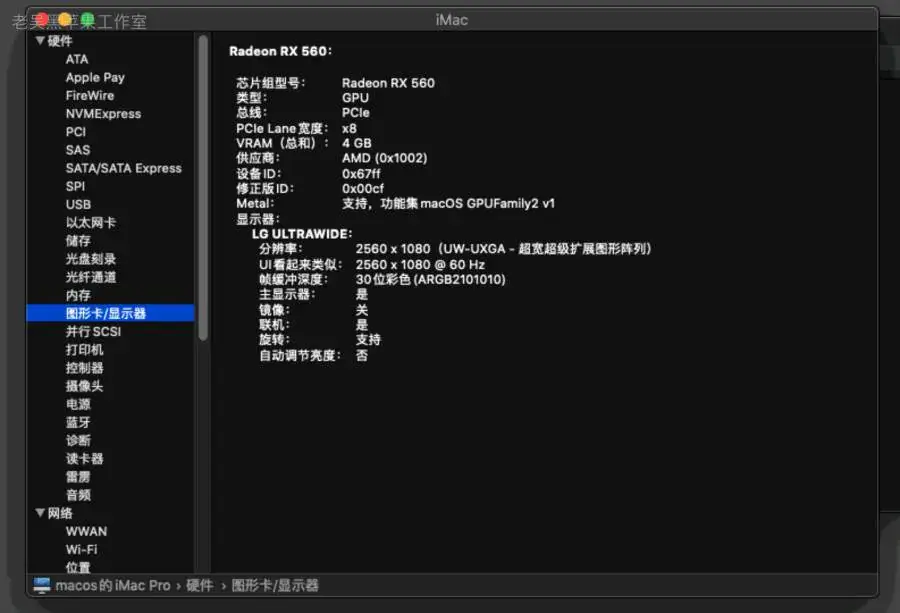Select ATA in the sidebar
Viewport: 900px width, 613px height.
[77, 59]
